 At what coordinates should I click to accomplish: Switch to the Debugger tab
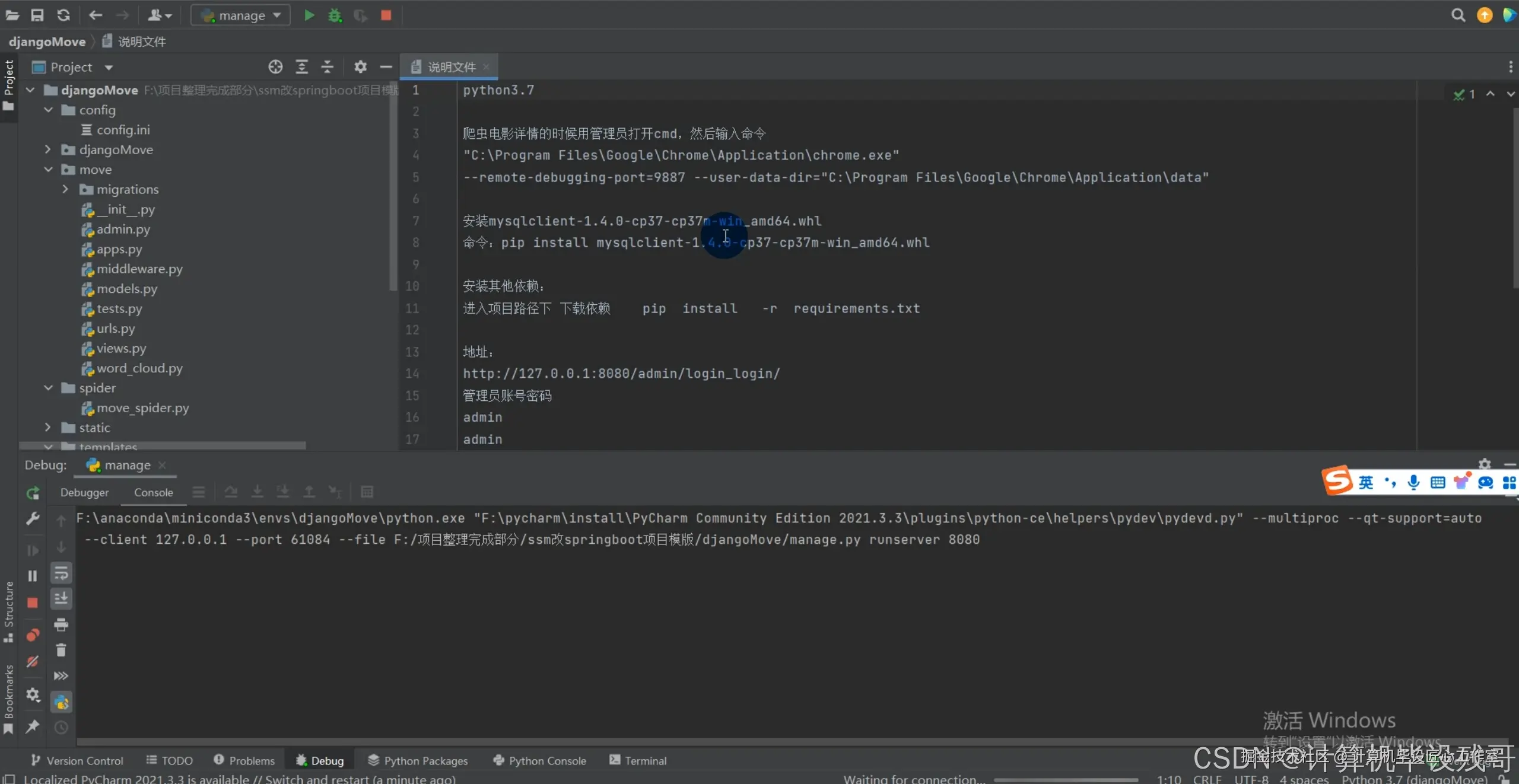(84, 493)
